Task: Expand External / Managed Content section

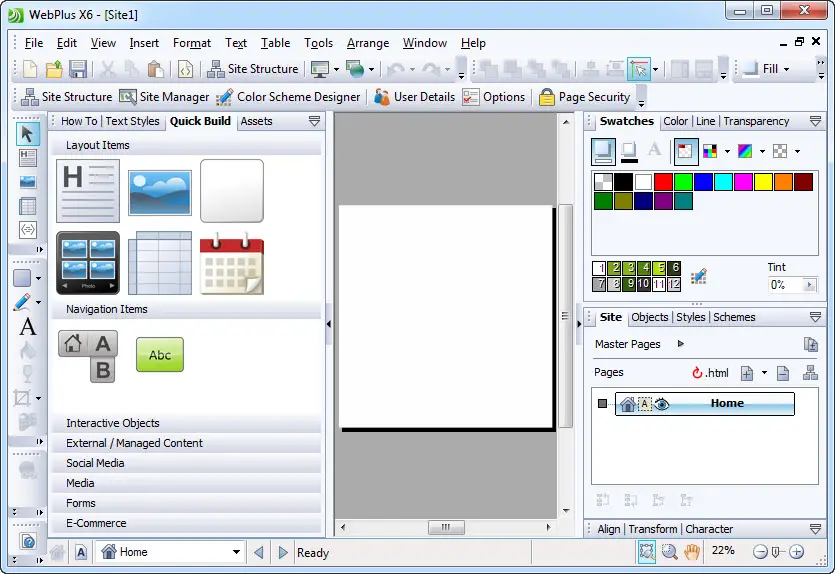Action: [186, 443]
